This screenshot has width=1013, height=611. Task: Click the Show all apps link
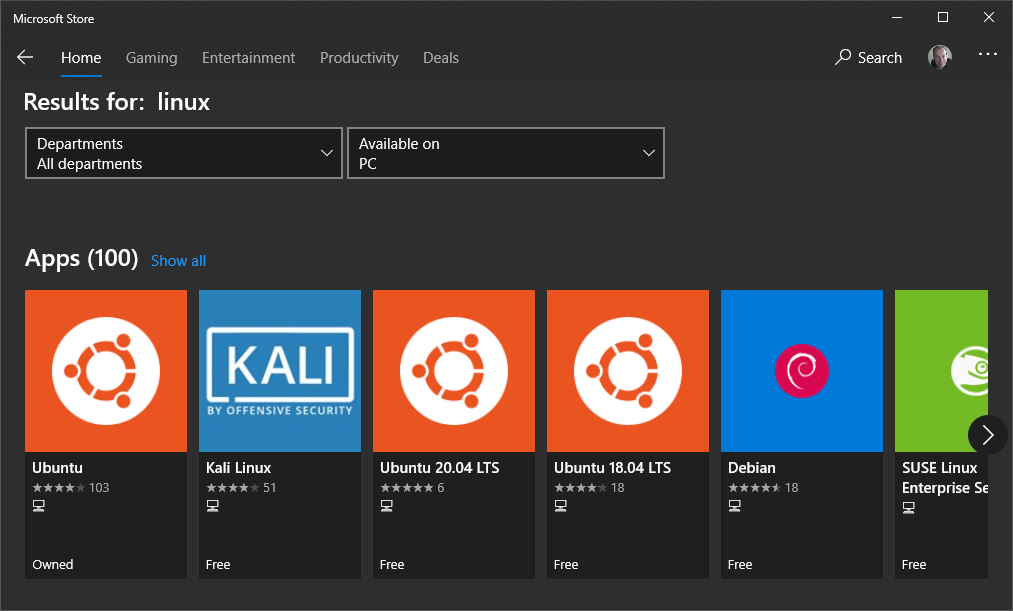[178, 260]
